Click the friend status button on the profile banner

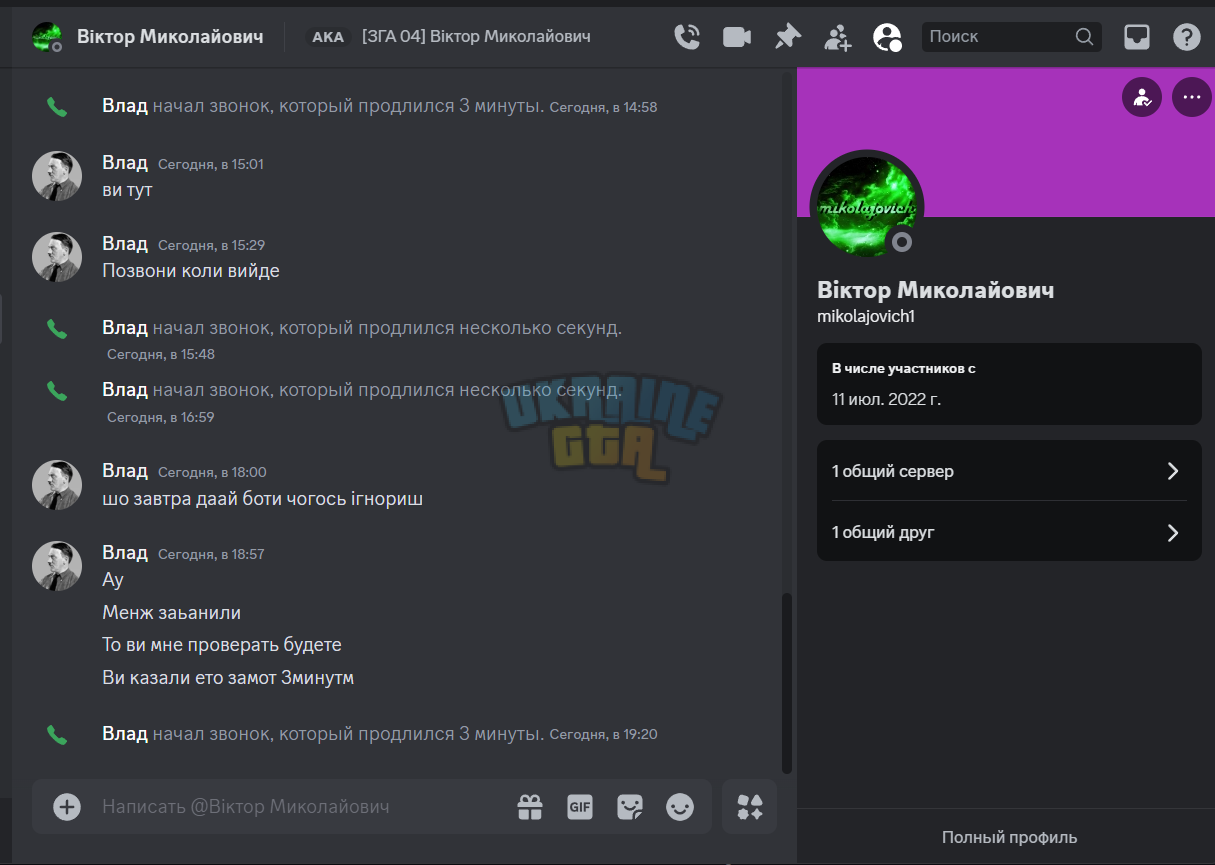(x=1142, y=97)
